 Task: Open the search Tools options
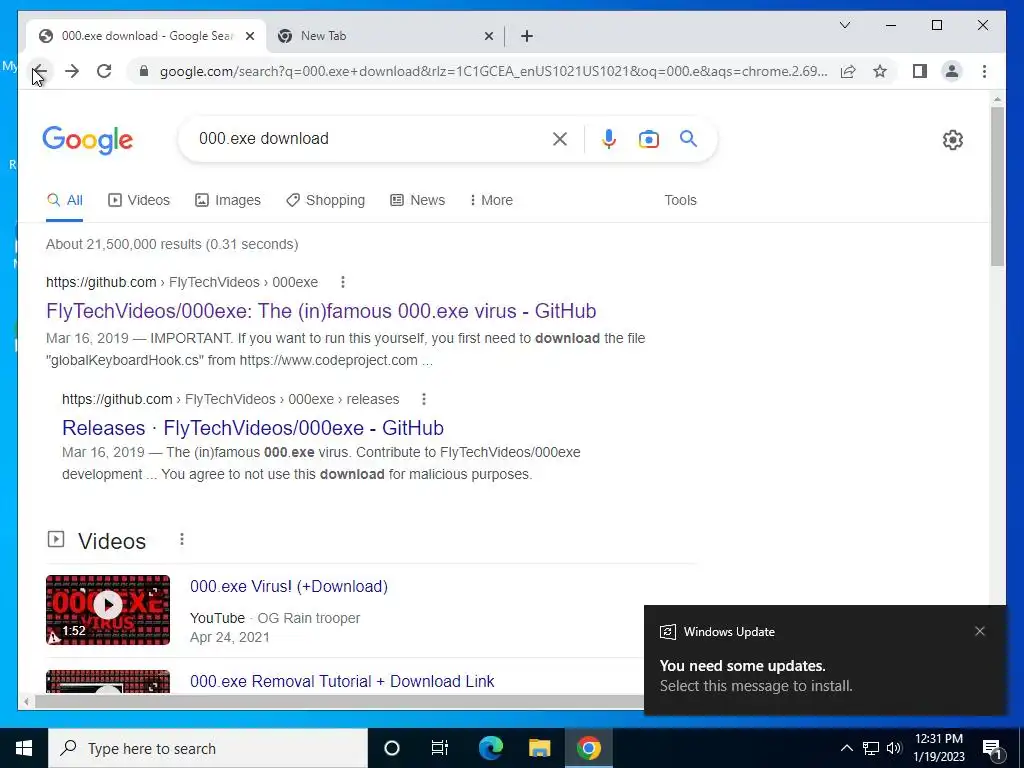(x=680, y=200)
